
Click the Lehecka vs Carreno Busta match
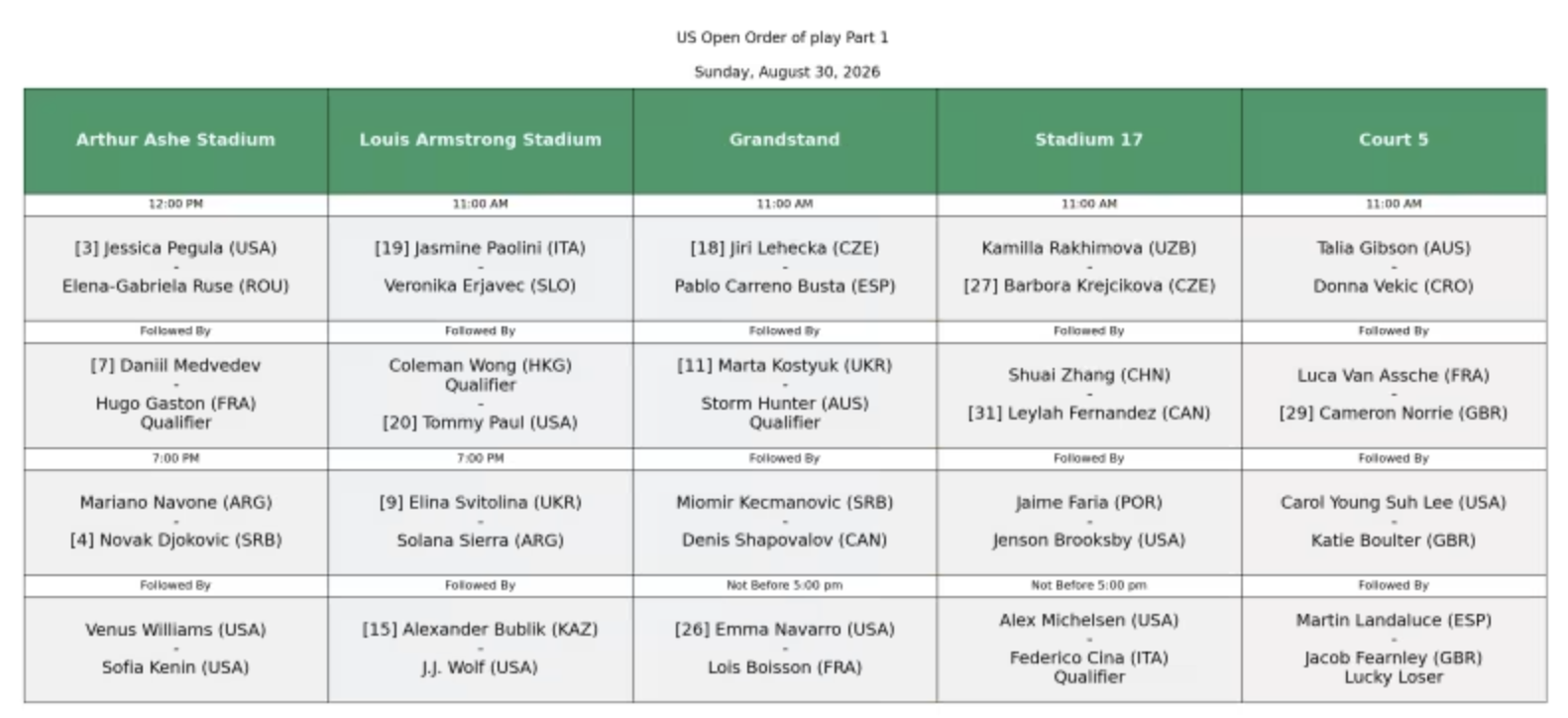point(785,268)
